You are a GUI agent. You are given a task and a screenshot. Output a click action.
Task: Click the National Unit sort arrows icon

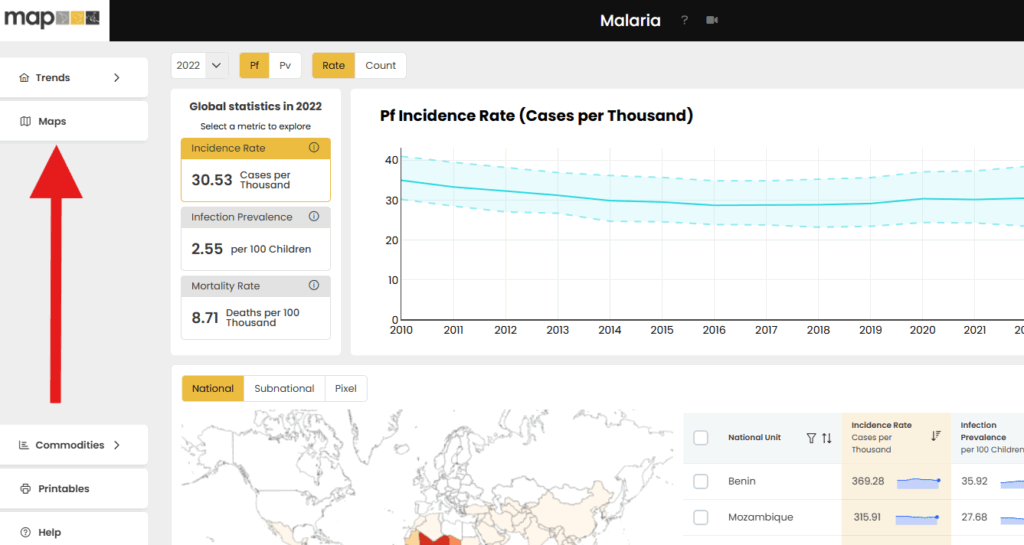click(827, 438)
